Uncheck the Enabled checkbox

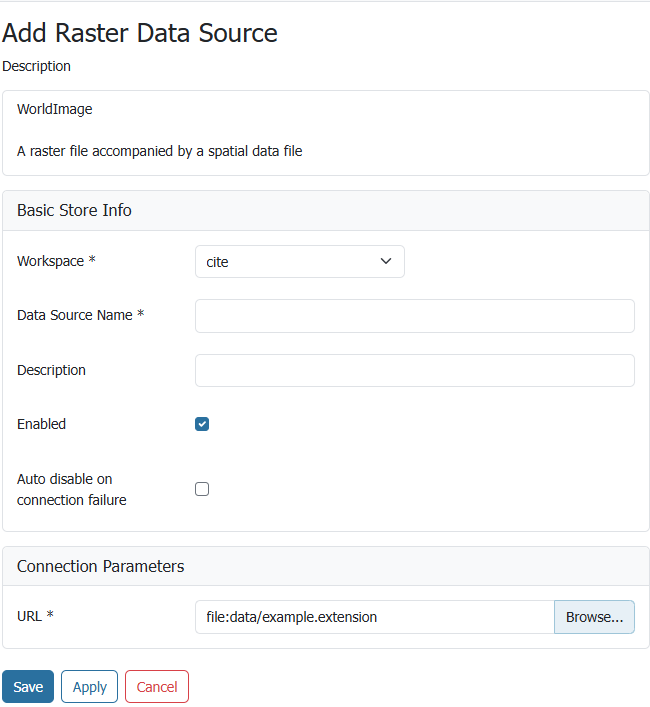[x=202, y=424]
